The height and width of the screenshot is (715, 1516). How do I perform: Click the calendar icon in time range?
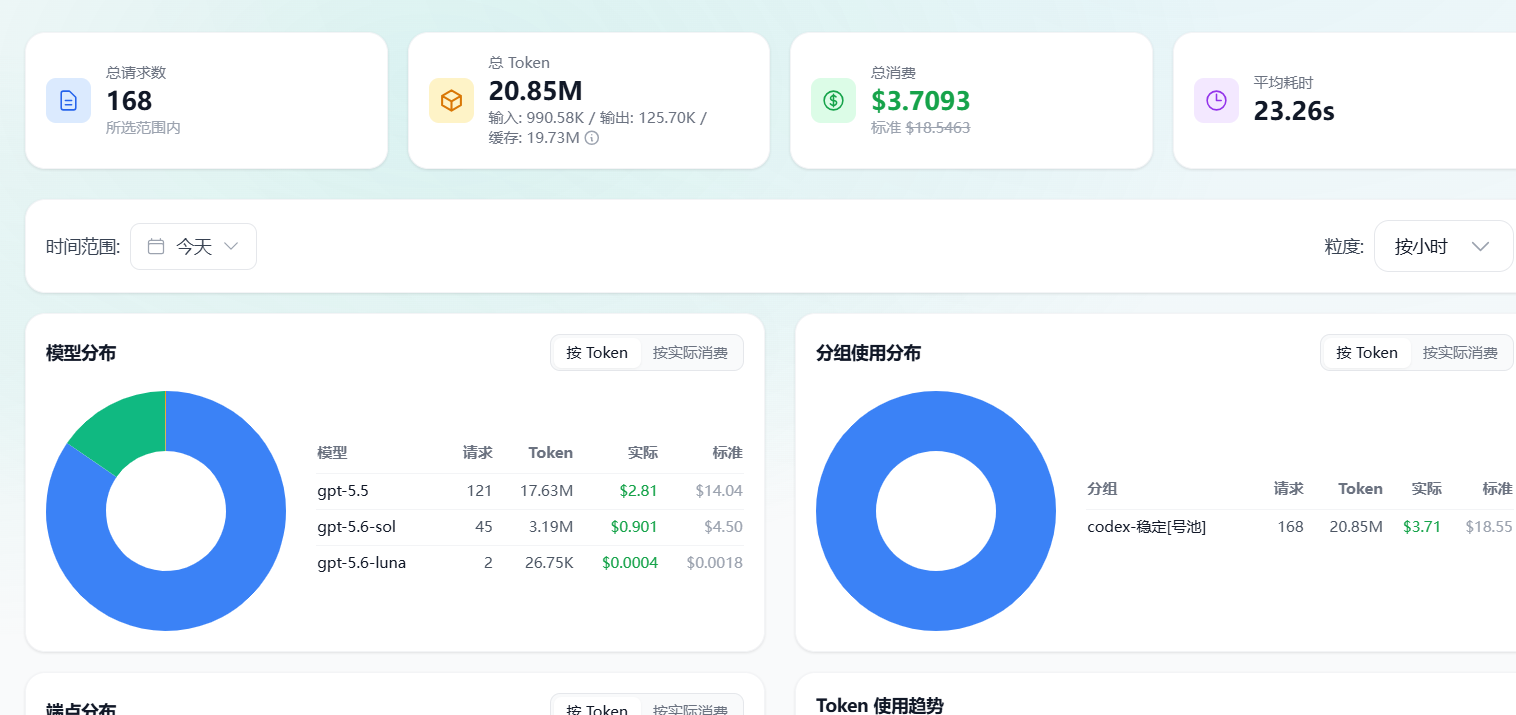point(156,246)
